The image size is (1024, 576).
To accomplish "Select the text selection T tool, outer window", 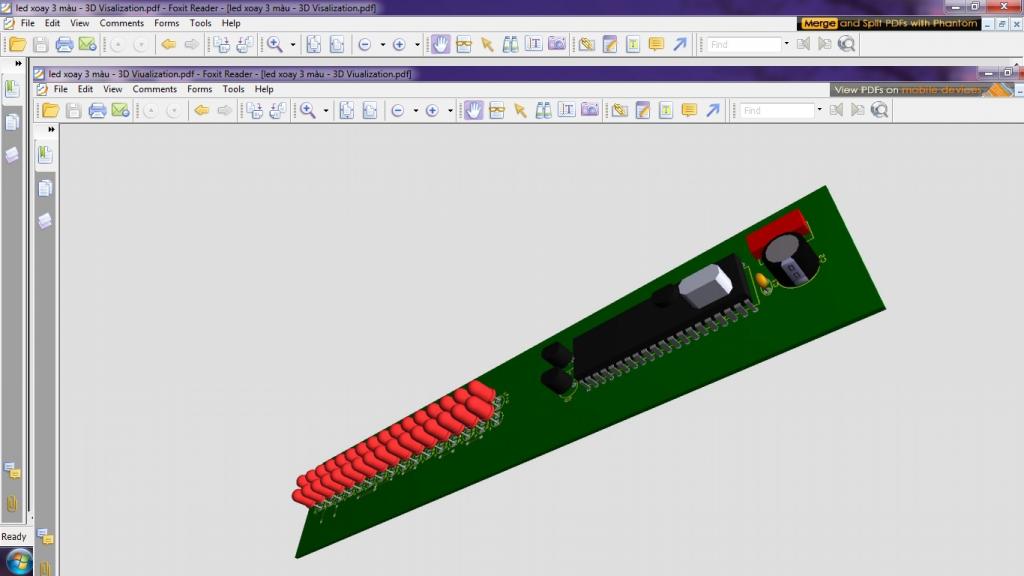I will tap(534, 44).
